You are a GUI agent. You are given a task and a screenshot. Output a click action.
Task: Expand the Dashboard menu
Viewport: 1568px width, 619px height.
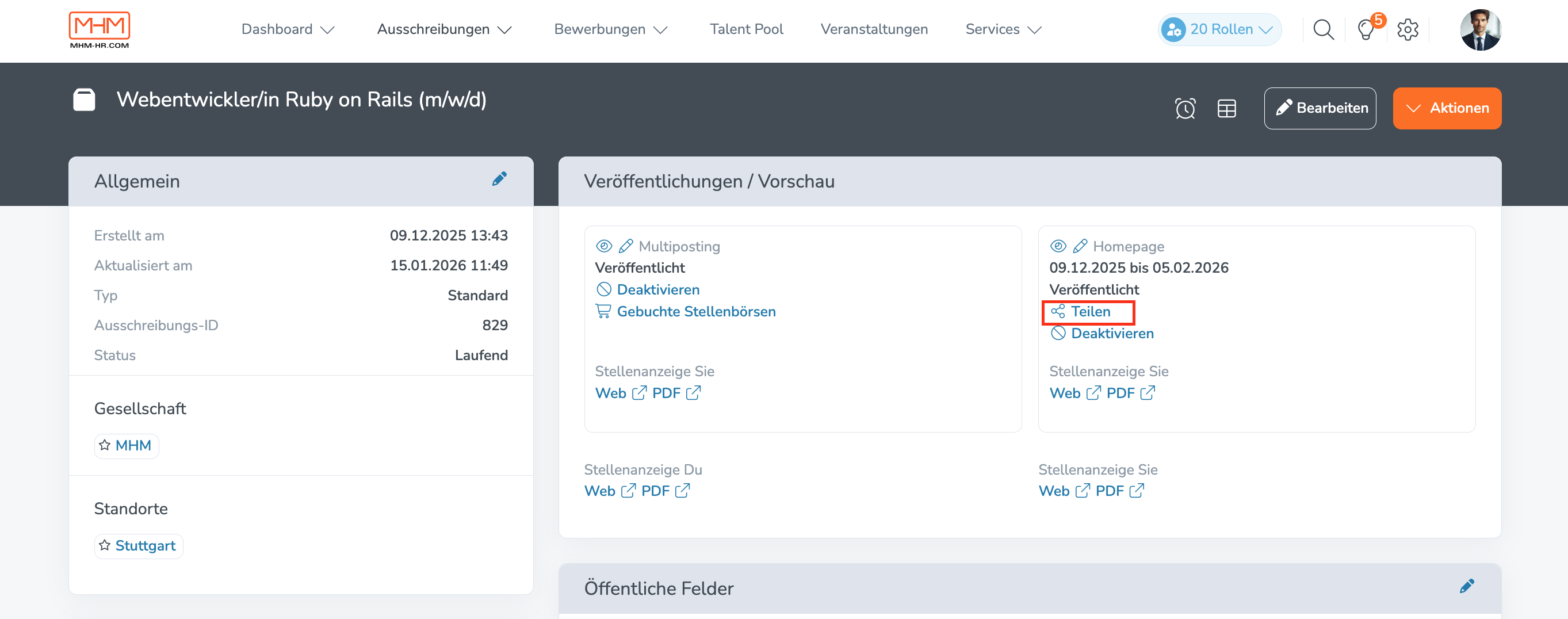(x=288, y=29)
